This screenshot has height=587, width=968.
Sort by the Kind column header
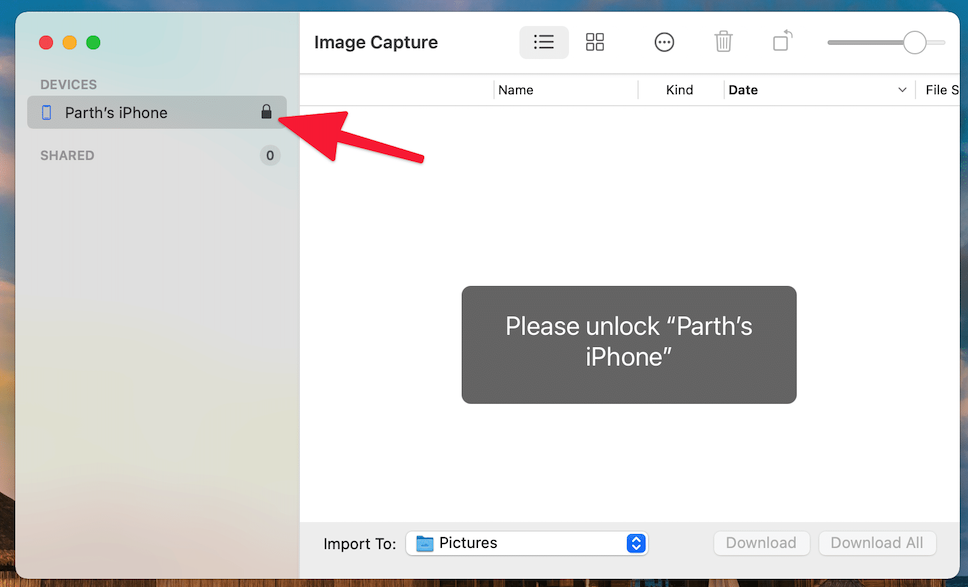[679, 90]
